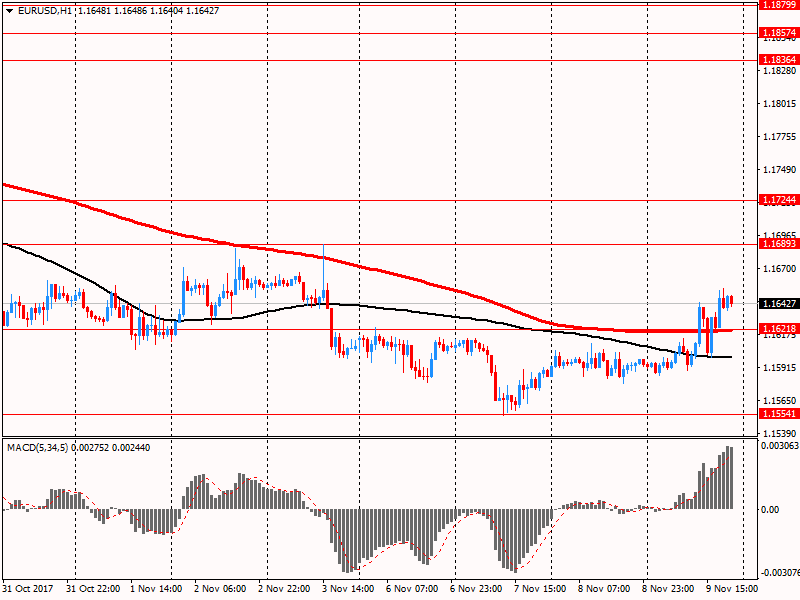
Task: Select the 6 Nov 07:00 time label
Action: pyautogui.click(x=412, y=589)
